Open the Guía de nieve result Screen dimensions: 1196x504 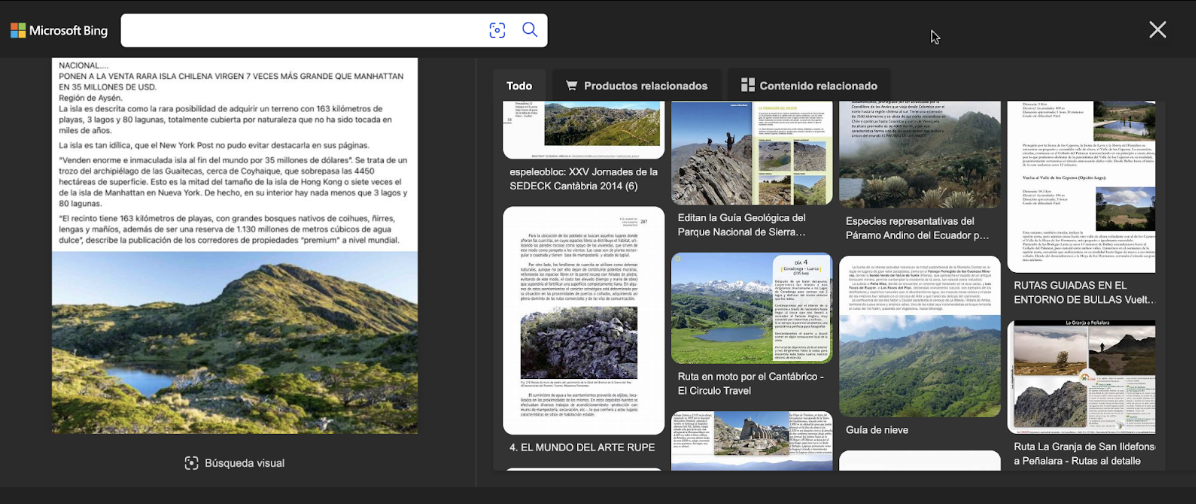coord(876,430)
